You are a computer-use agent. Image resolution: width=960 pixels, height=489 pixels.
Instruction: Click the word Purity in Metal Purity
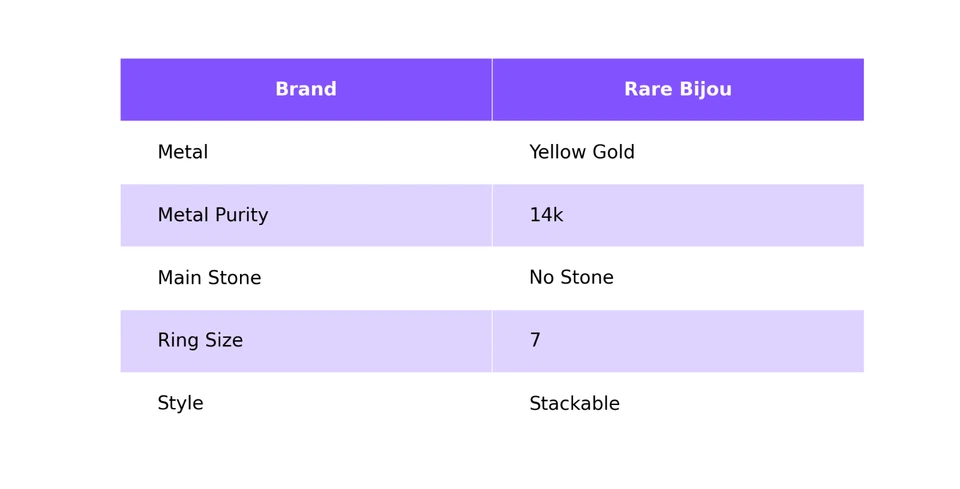(x=243, y=216)
